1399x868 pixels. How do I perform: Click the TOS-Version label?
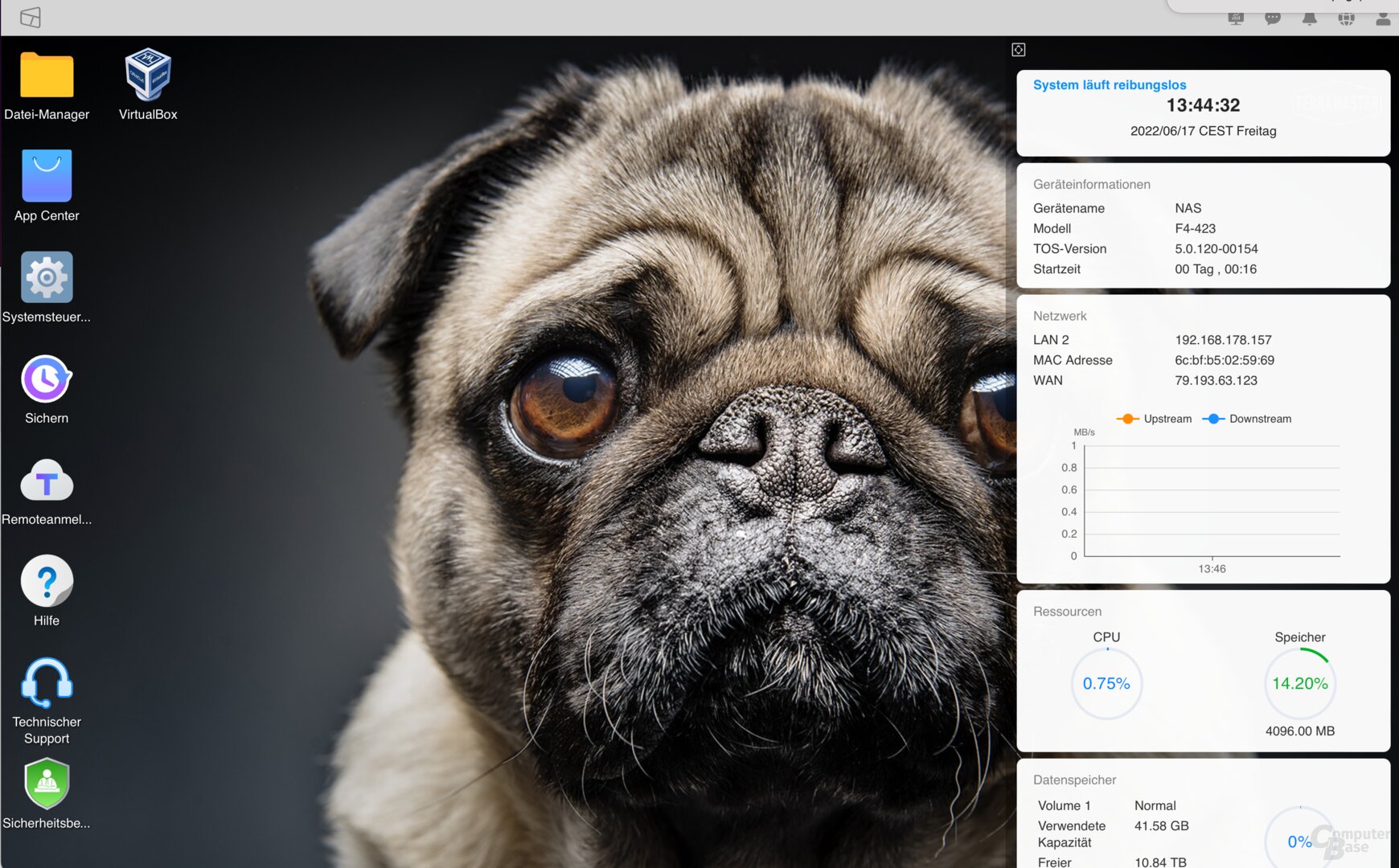[x=1069, y=249]
